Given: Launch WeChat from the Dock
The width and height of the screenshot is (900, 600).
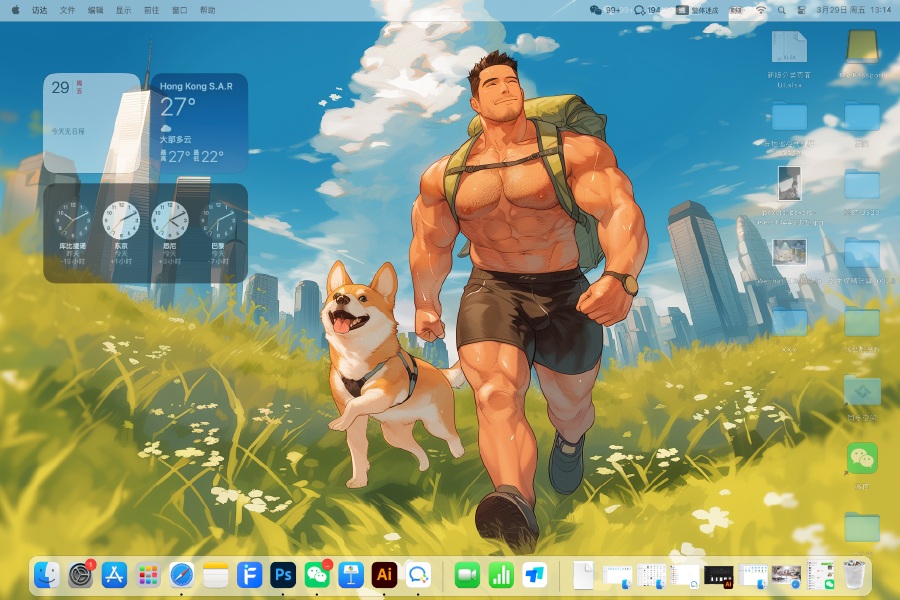Looking at the screenshot, I should pos(317,575).
